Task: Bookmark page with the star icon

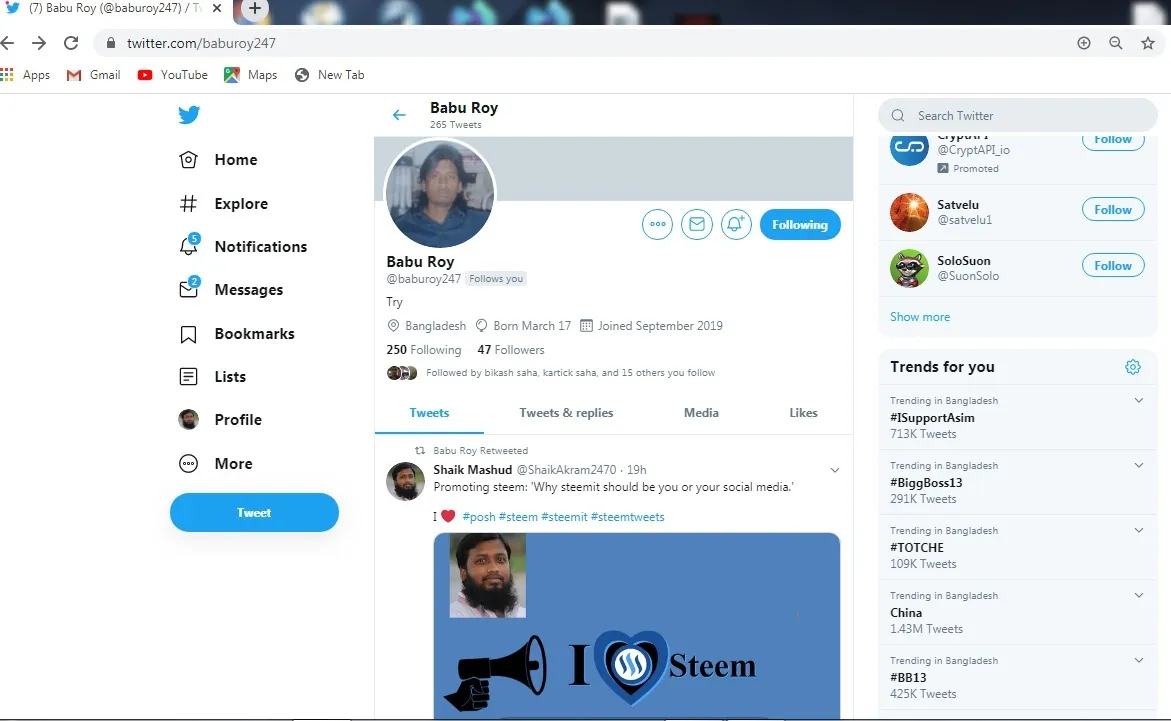Action: click(x=1148, y=43)
